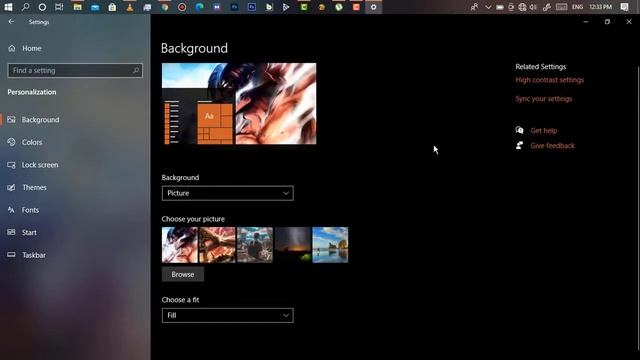640x360 pixels.
Task: Open taskbar Search magnifier
Action: point(25,7)
